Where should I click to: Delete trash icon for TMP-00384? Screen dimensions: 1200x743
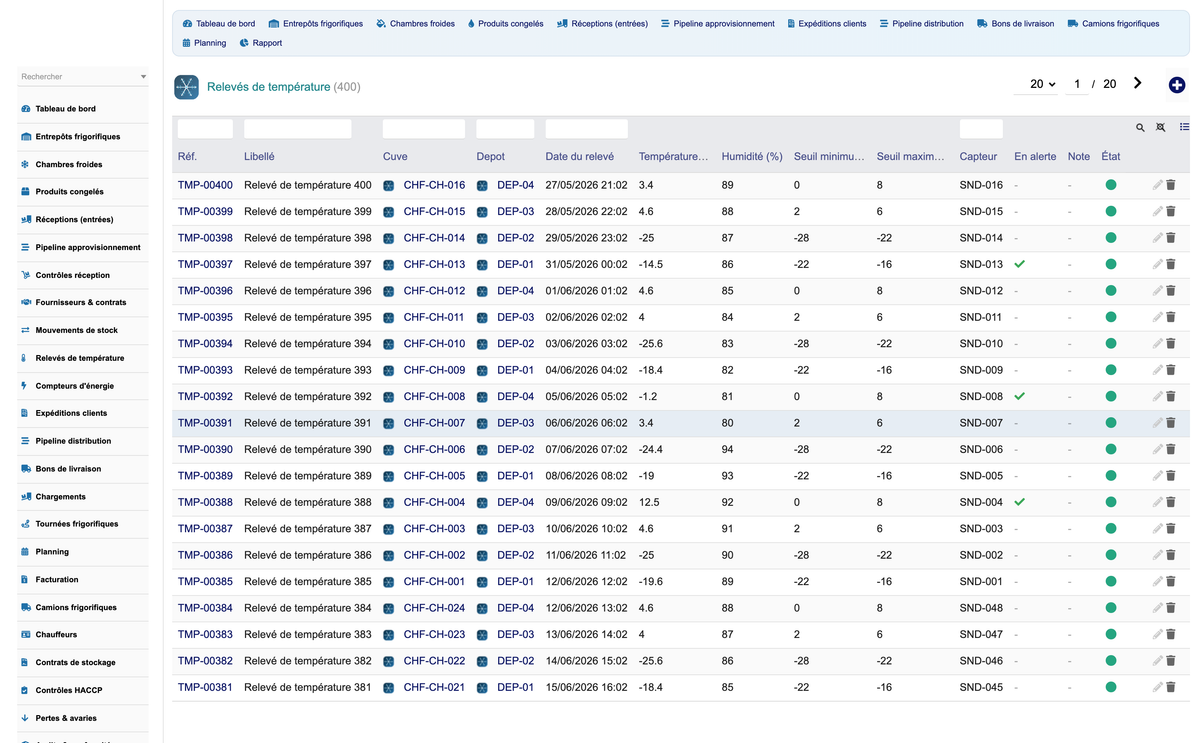[1171, 608]
